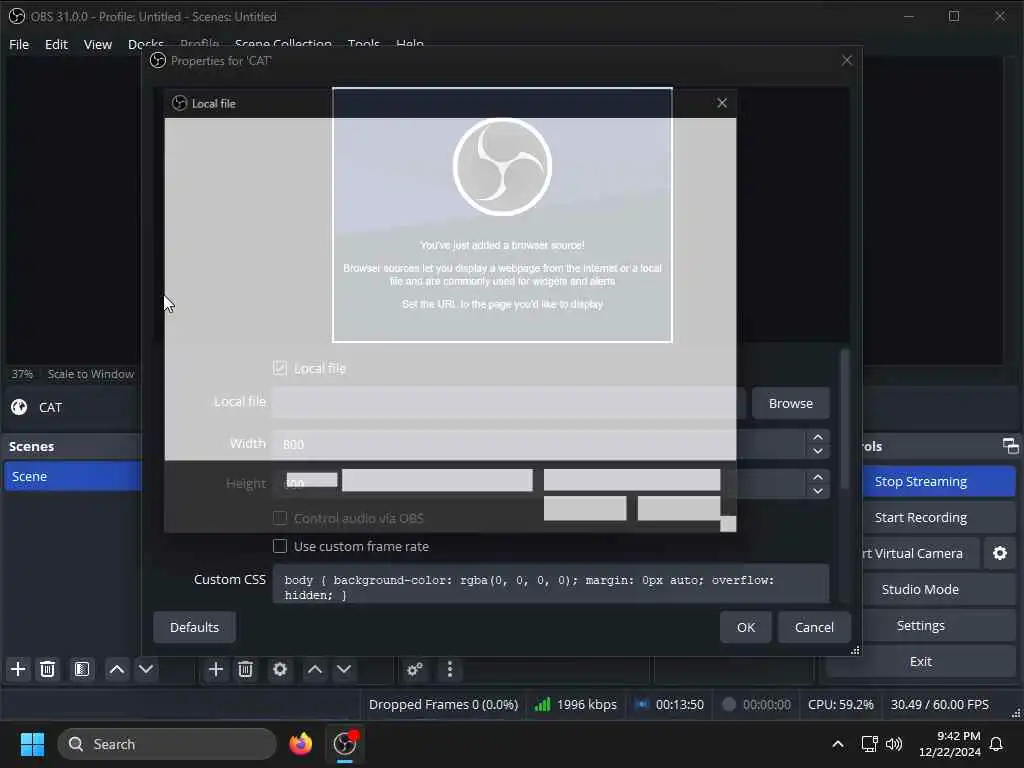Click the 37% zoom value
The width and height of the screenshot is (1024, 768).
(x=22, y=374)
